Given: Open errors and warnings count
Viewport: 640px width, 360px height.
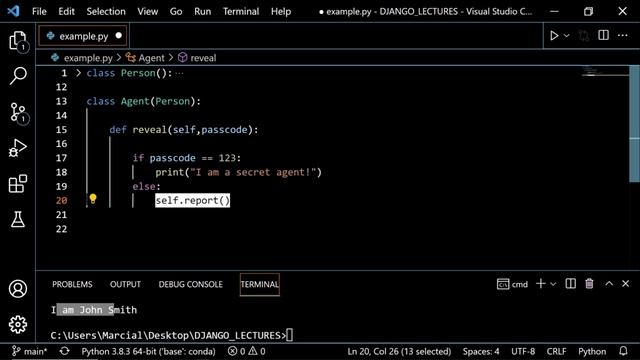Looking at the screenshot, I should tap(247, 351).
